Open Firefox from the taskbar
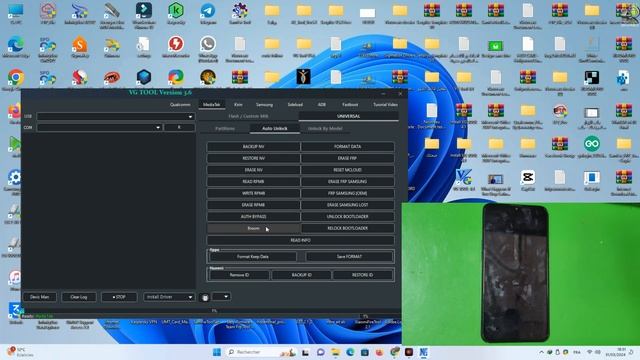The image size is (640, 360). click(x=380, y=352)
